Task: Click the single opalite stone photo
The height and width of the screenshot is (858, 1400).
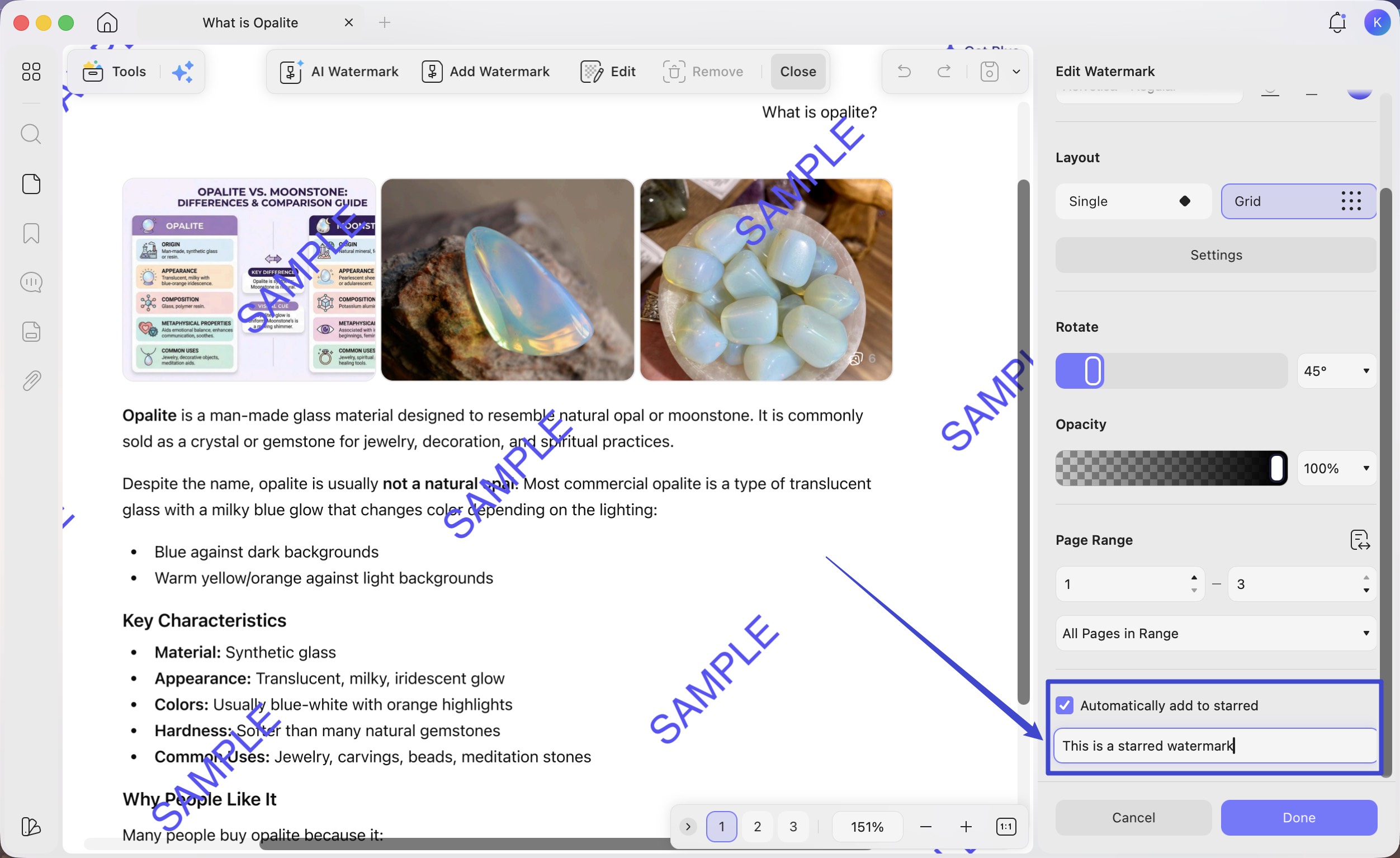Action: click(507, 280)
